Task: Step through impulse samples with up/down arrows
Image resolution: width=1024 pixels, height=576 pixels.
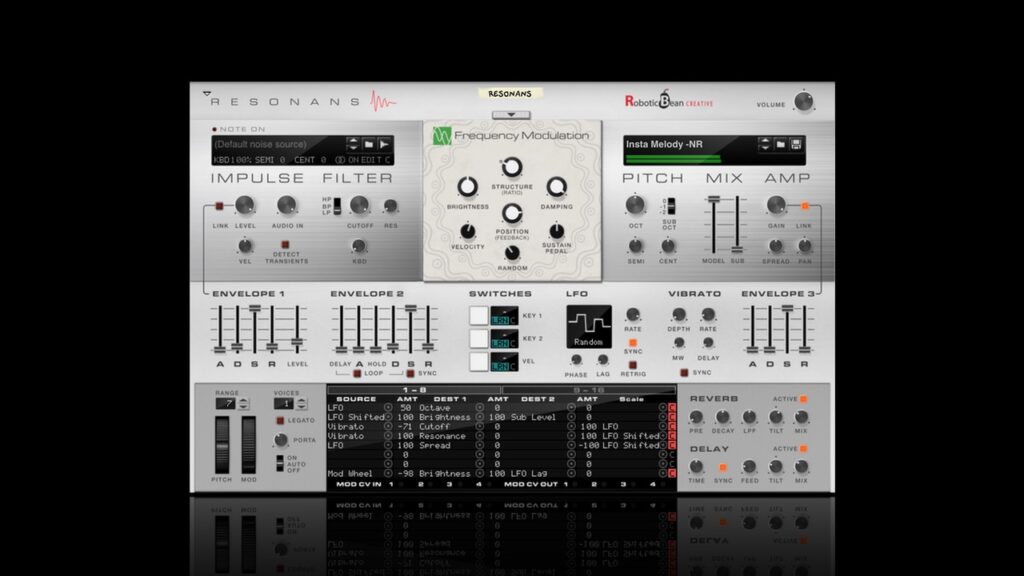Action: pyautogui.click(x=353, y=144)
